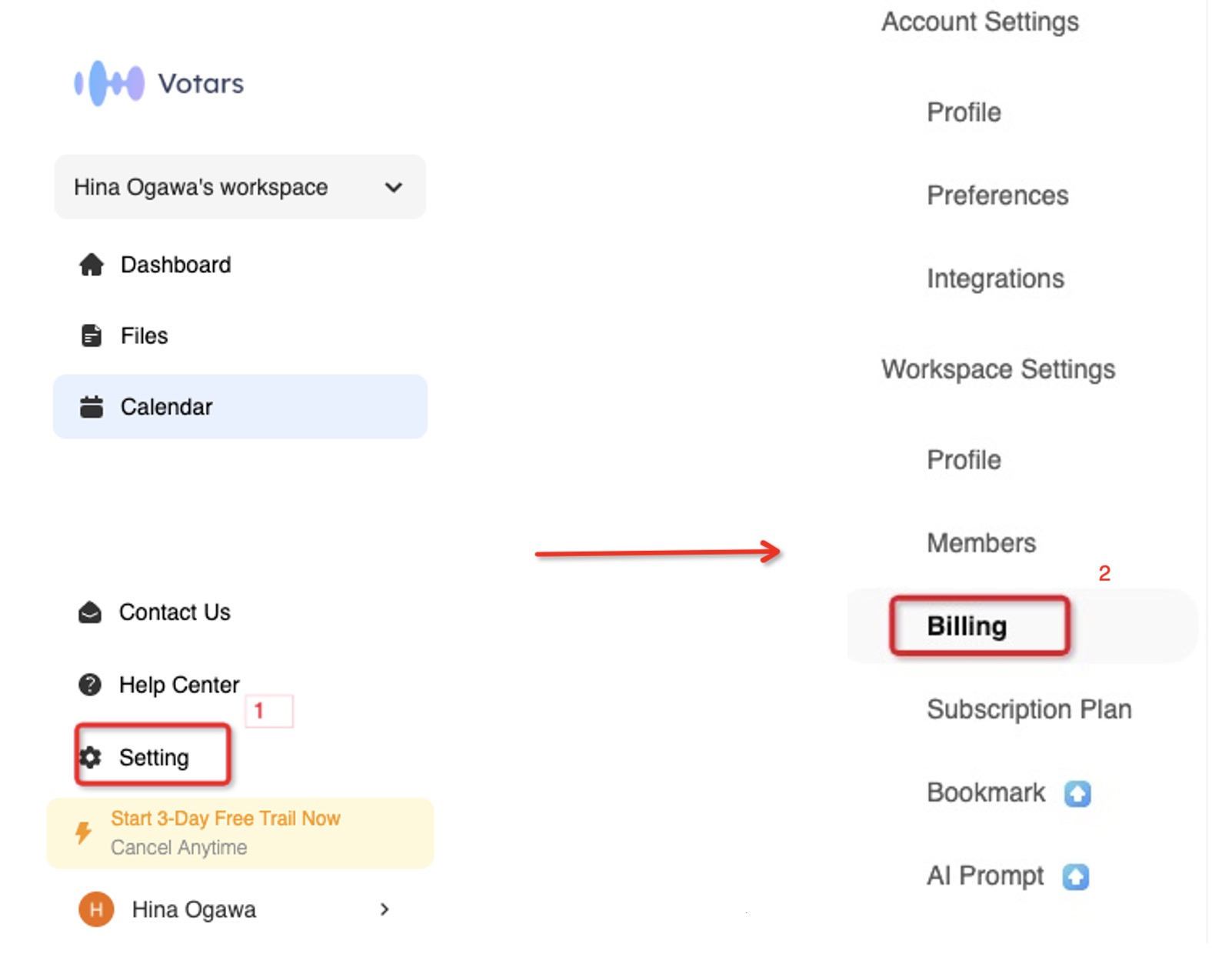Click the Contact Us envelope icon
1232x974 pixels.
click(90, 612)
